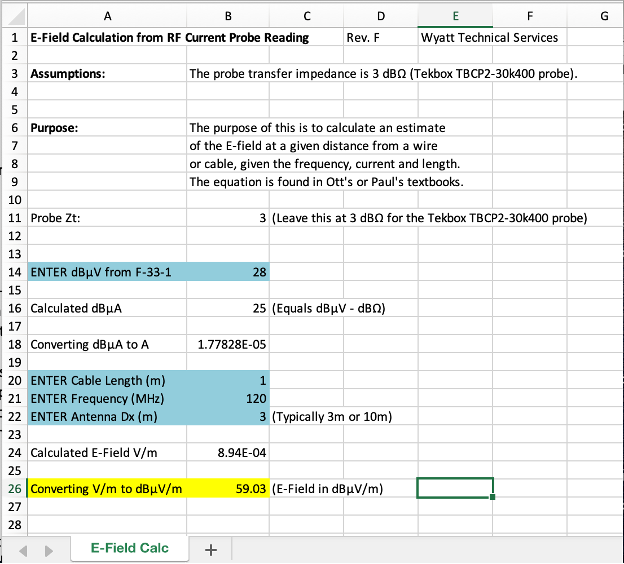This screenshot has height=564, width=624.
Task: Click the select-all corner triangle
Action: [16, 17]
